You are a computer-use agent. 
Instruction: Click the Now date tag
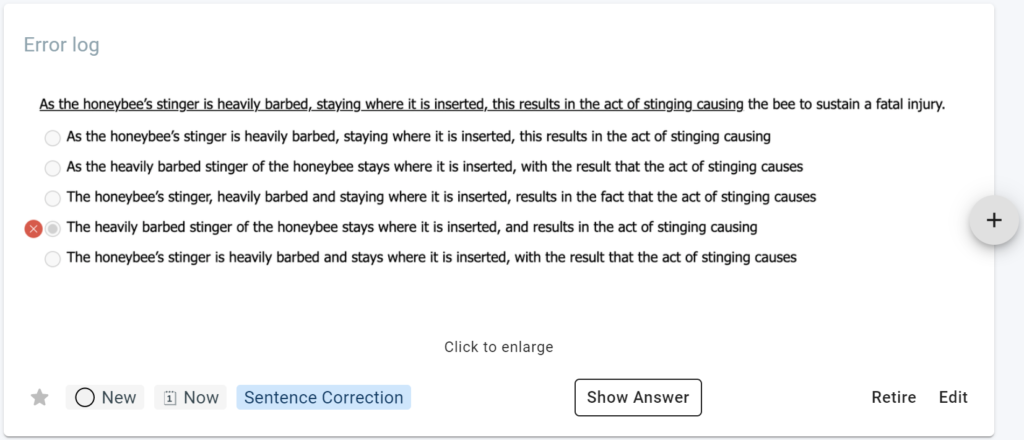tap(190, 398)
